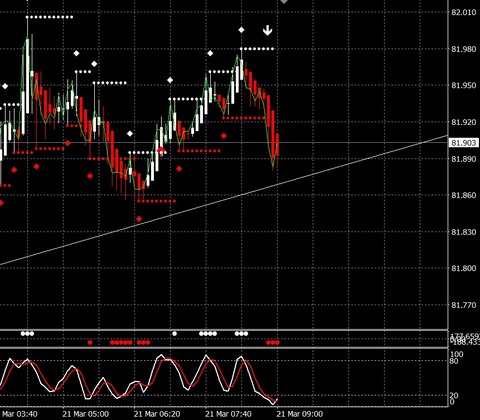Image resolution: width=480 pixels, height=420 pixels.
Task: Select the single red dot in indicator strip
Action: point(90,342)
